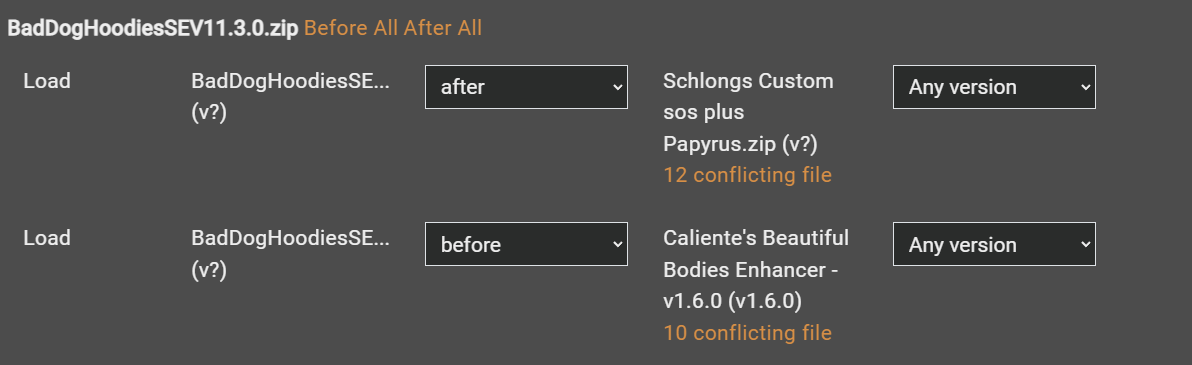Open 'Any version' dropdown for Schlongs Custom rule
This screenshot has height=365, width=1192.
coord(994,87)
